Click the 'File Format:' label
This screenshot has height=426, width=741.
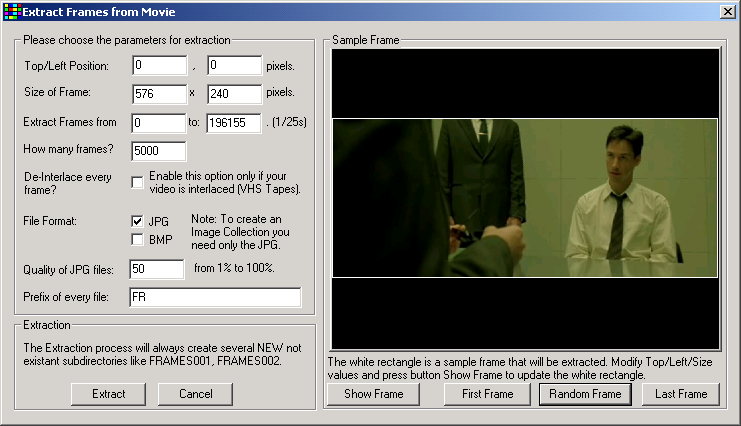50,221
